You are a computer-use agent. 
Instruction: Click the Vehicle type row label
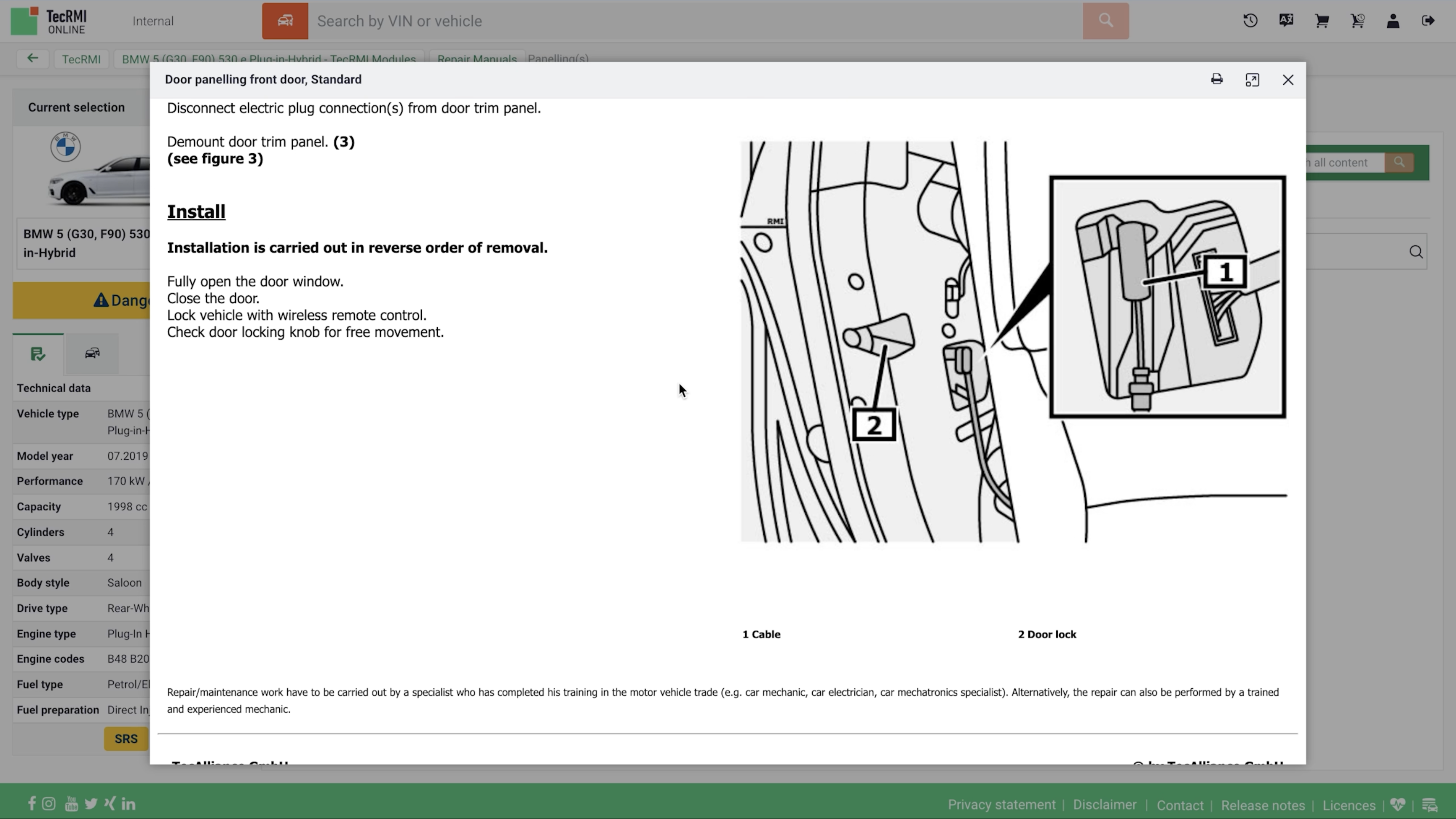tap(48, 414)
